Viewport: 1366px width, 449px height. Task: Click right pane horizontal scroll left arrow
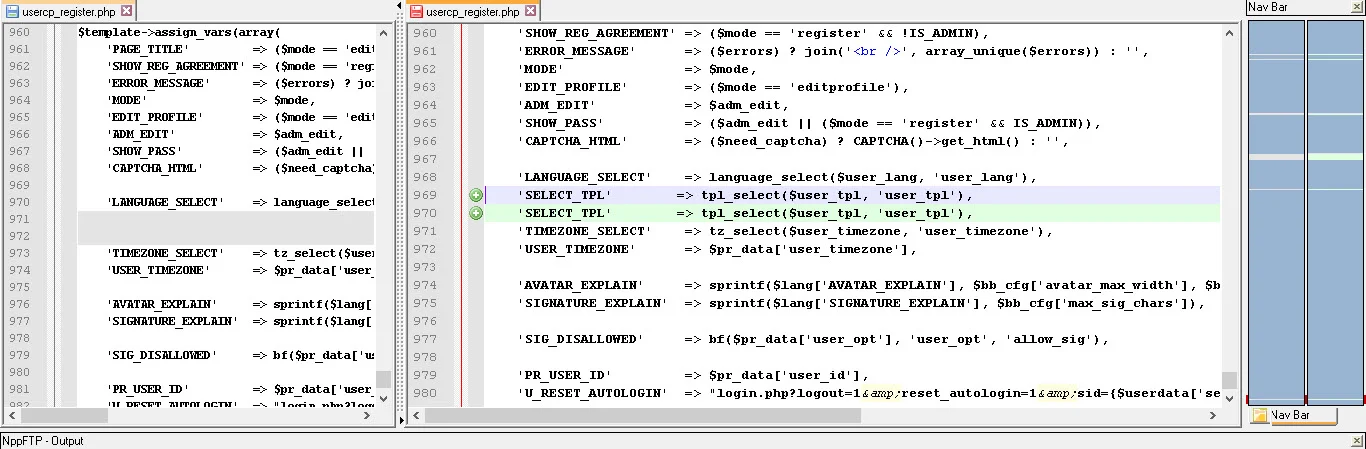[x=416, y=415]
